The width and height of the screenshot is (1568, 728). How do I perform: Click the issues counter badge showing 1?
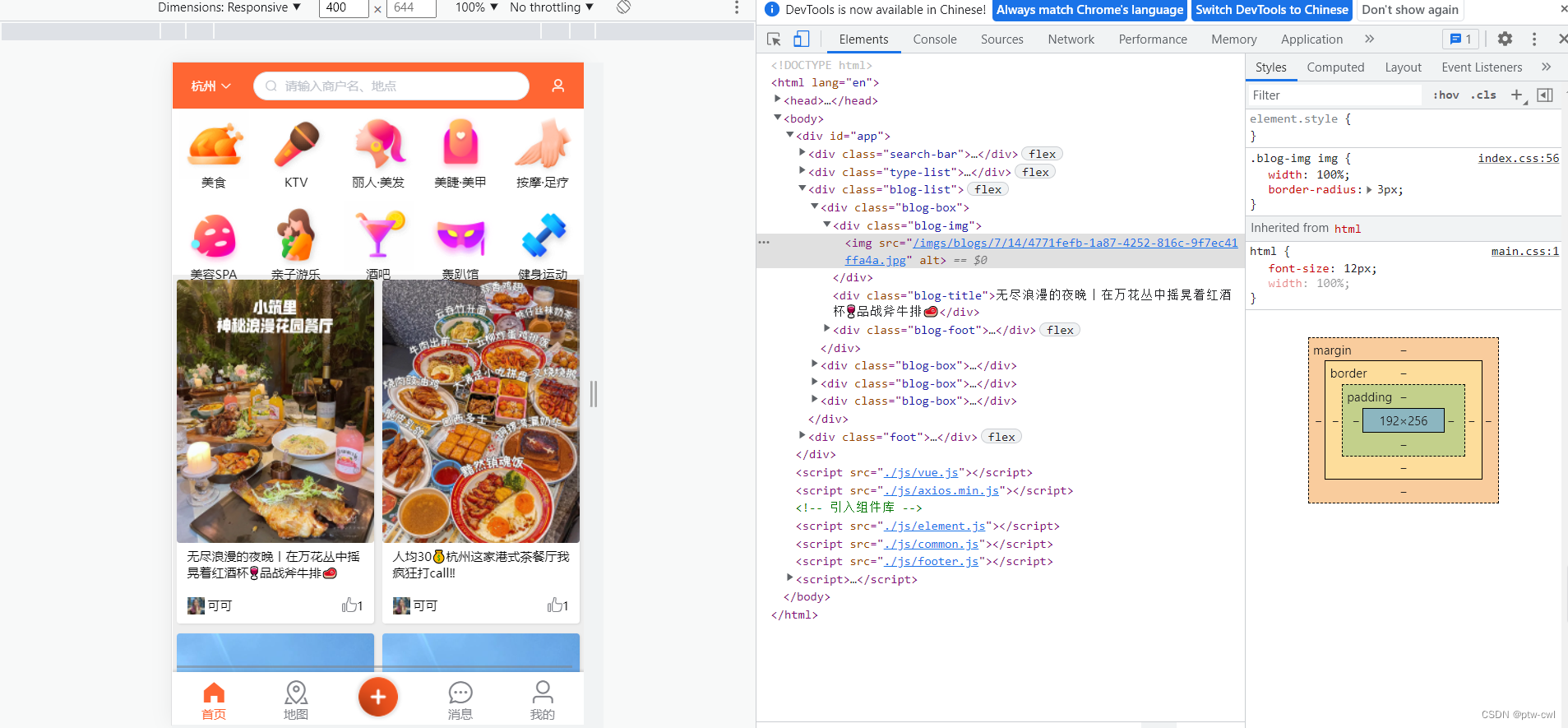pyautogui.click(x=1461, y=39)
